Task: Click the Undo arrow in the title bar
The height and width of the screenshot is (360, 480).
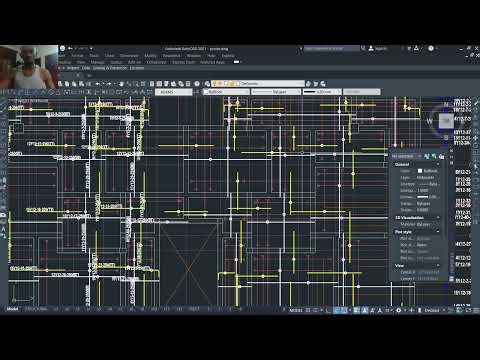Action: [70, 49]
